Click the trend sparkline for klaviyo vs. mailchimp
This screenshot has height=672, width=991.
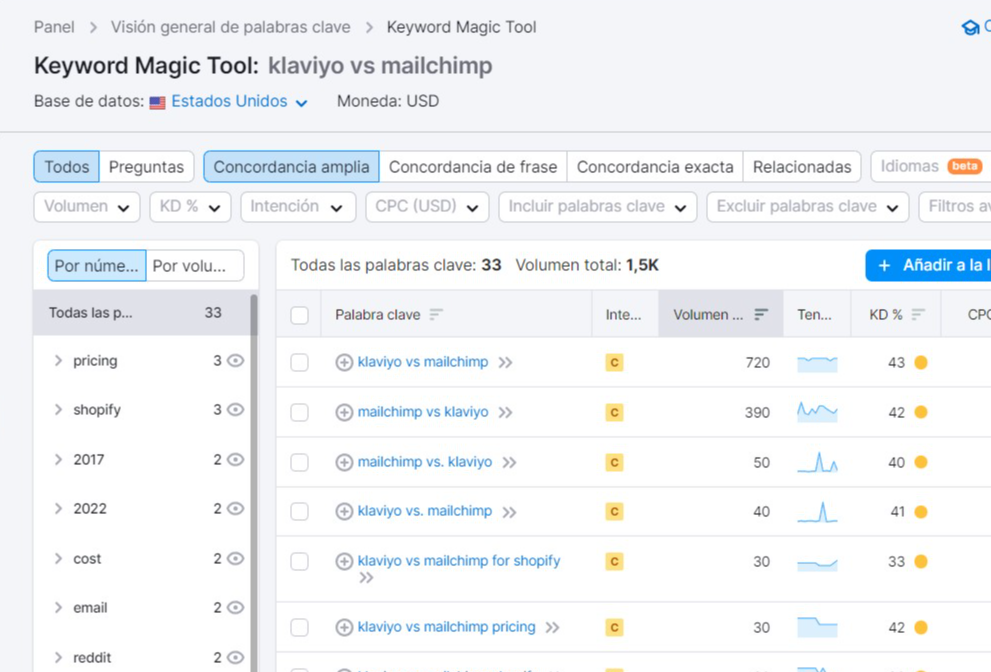(x=817, y=512)
